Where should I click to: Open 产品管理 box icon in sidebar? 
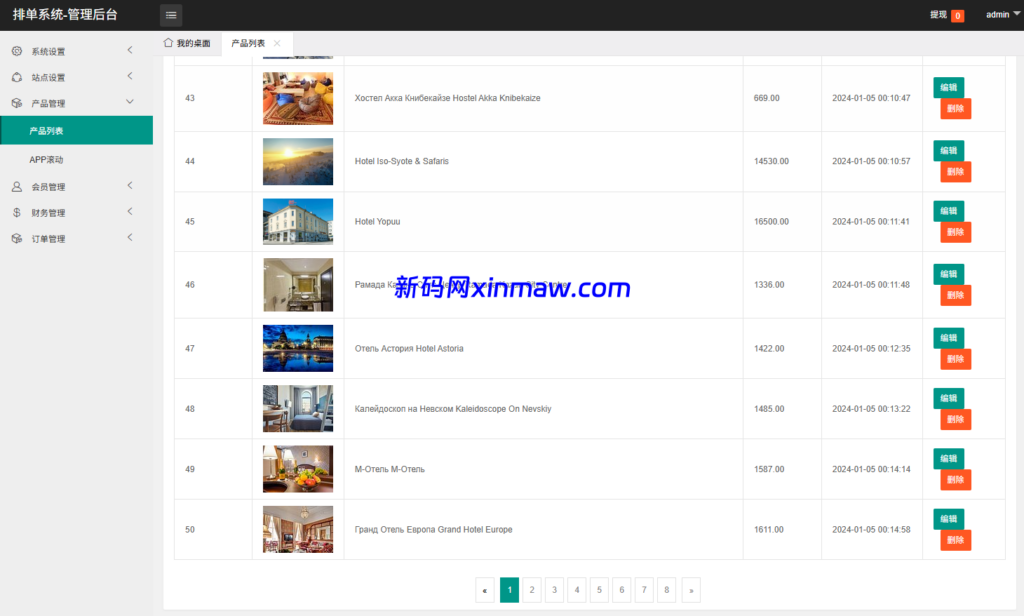tap(17, 102)
